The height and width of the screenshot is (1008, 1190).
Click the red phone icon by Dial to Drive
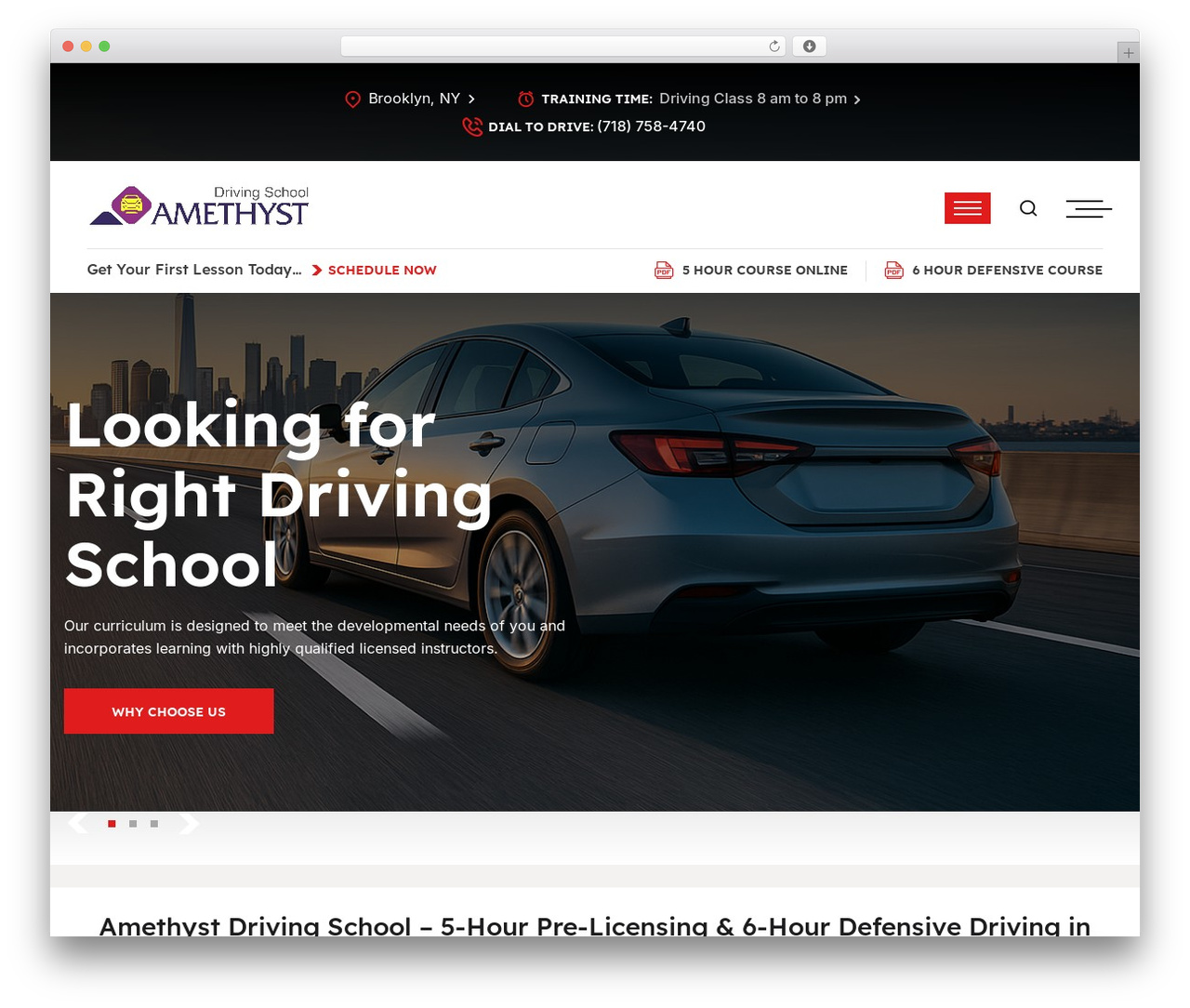click(472, 126)
